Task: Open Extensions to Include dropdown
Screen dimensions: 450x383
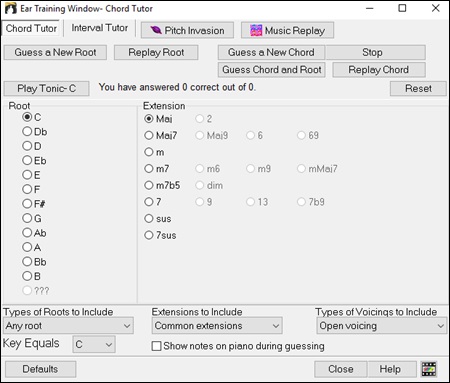Action: click(x=217, y=325)
